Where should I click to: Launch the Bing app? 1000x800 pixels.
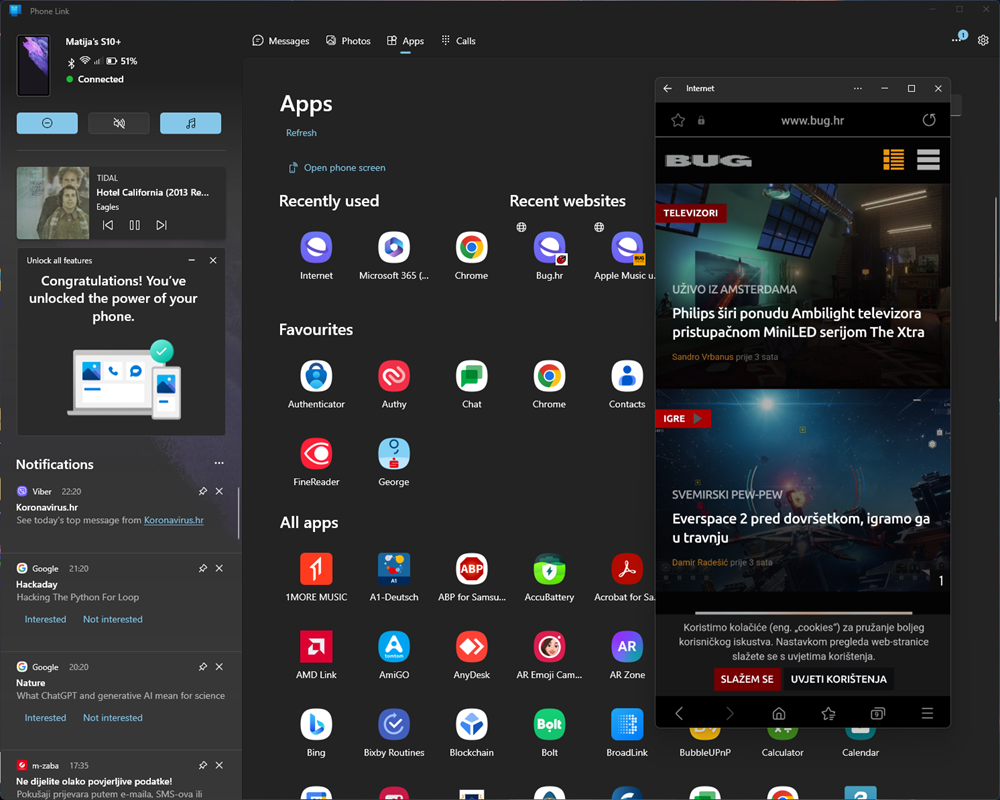tap(316, 725)
